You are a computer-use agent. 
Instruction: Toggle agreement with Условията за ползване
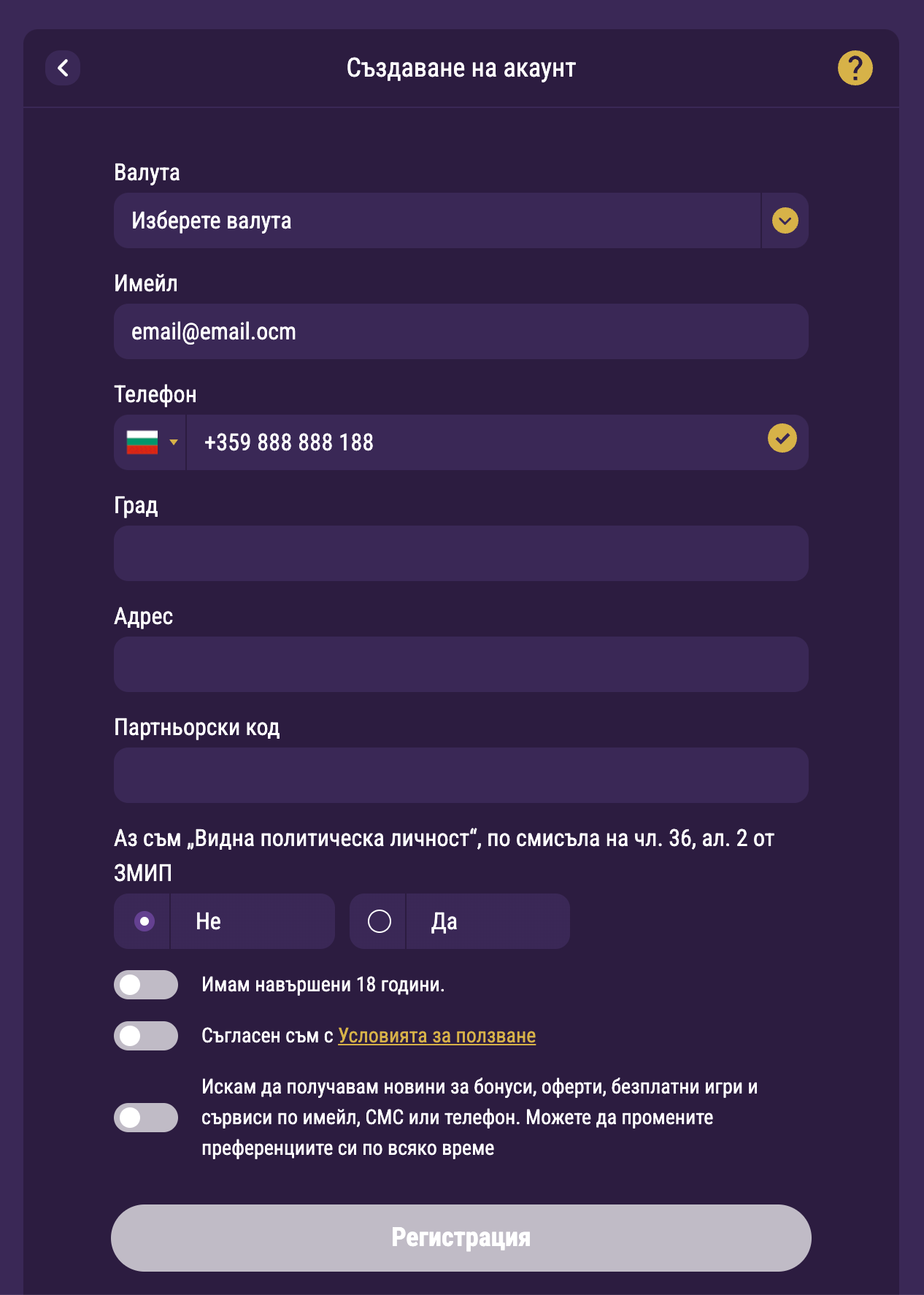[146, 1036]
